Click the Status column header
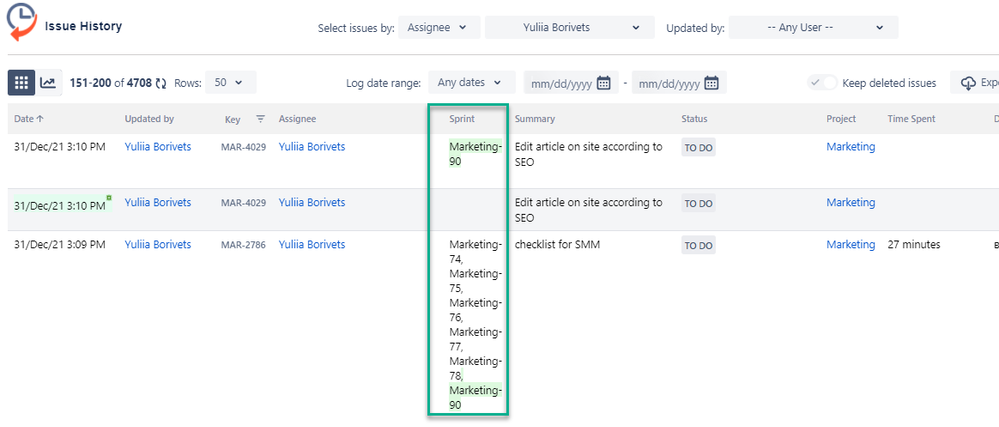 tap(694, 119)
